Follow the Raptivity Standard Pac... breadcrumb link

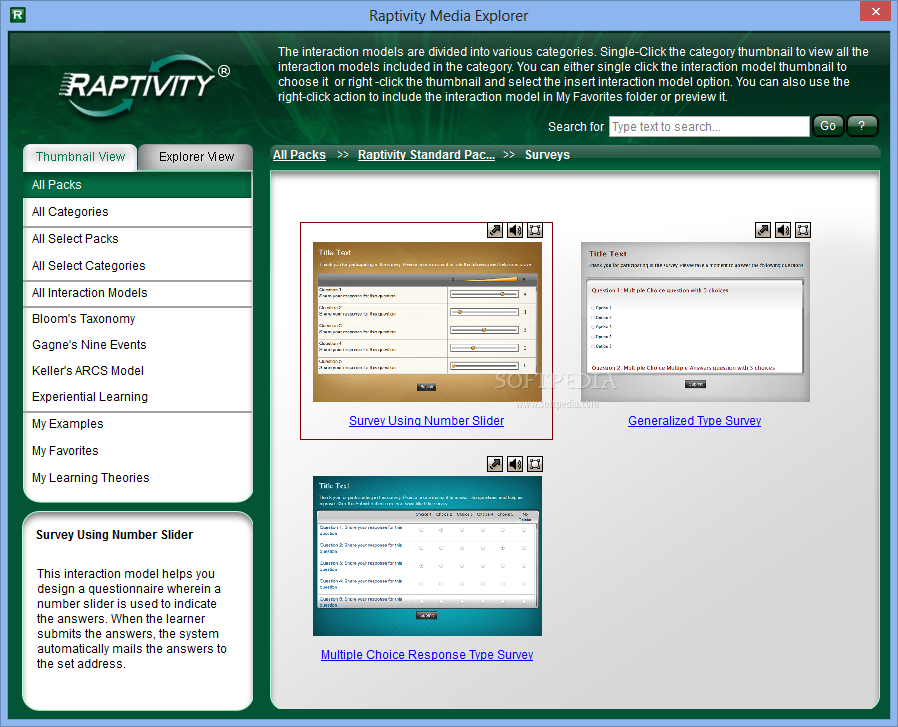coord(426,155)
